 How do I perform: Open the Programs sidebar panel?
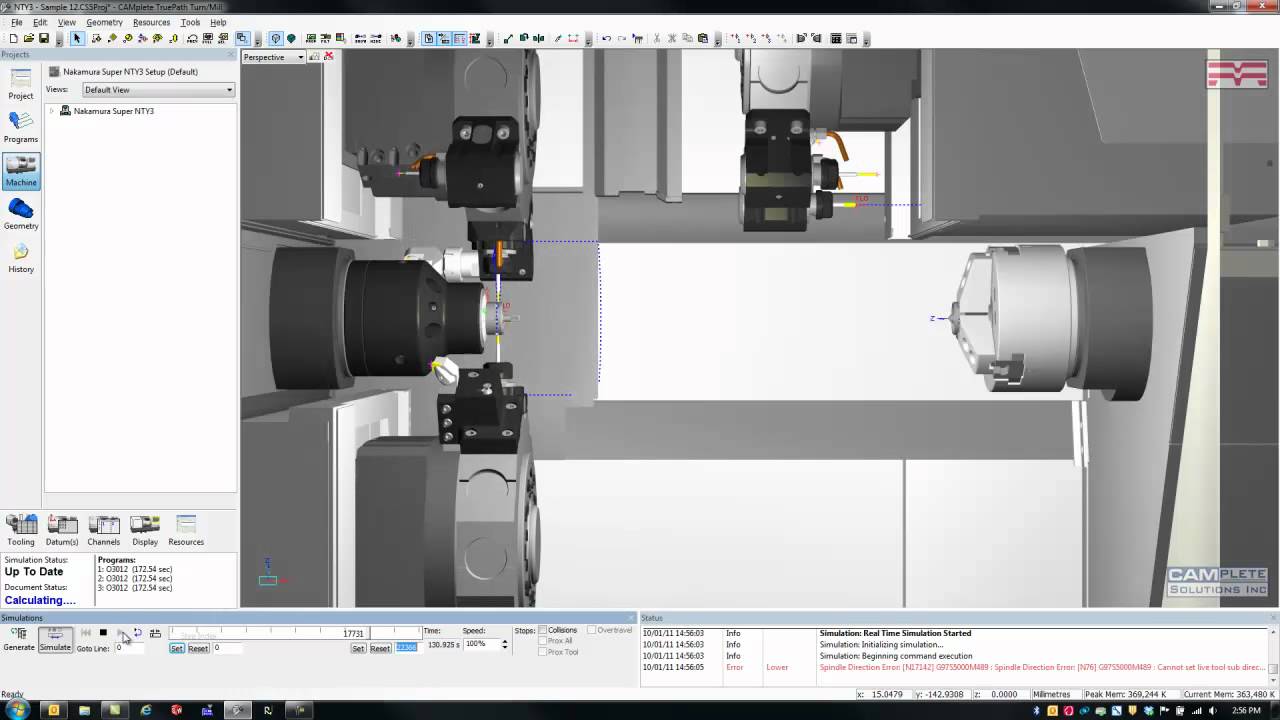tap(21, 127)
